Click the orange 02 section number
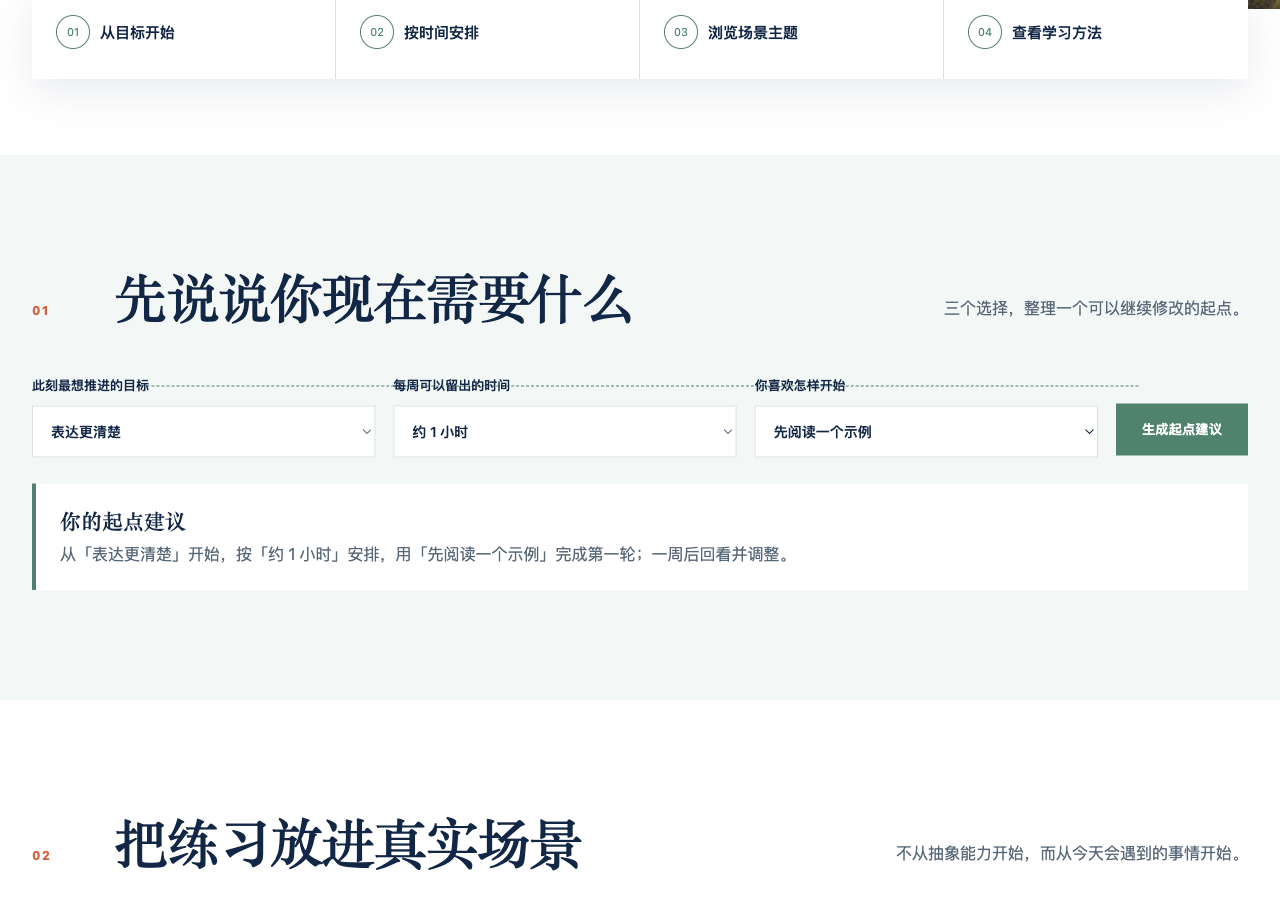This screenshot has height=900, width=1280. tap(41, 855)
